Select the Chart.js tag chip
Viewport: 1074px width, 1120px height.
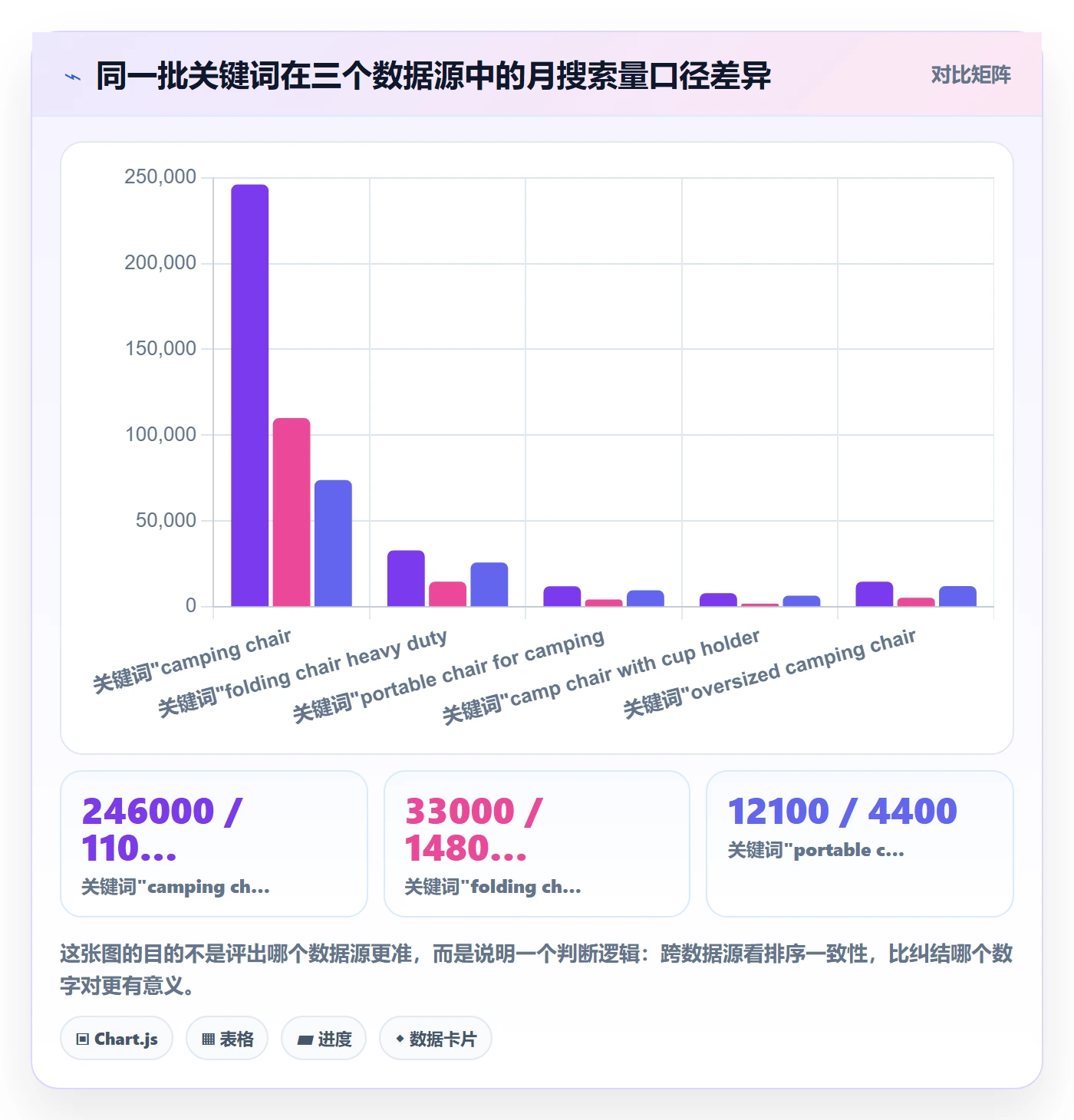(117, 1039)
